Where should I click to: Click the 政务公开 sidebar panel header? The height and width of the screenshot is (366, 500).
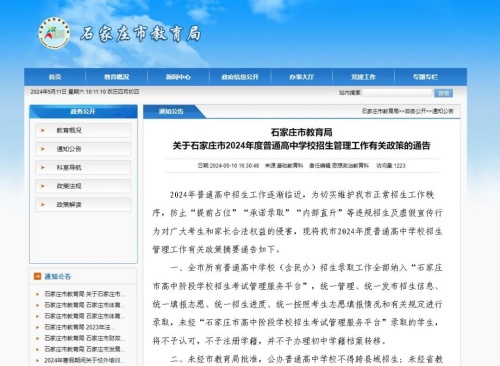click(x=83, y=111)
